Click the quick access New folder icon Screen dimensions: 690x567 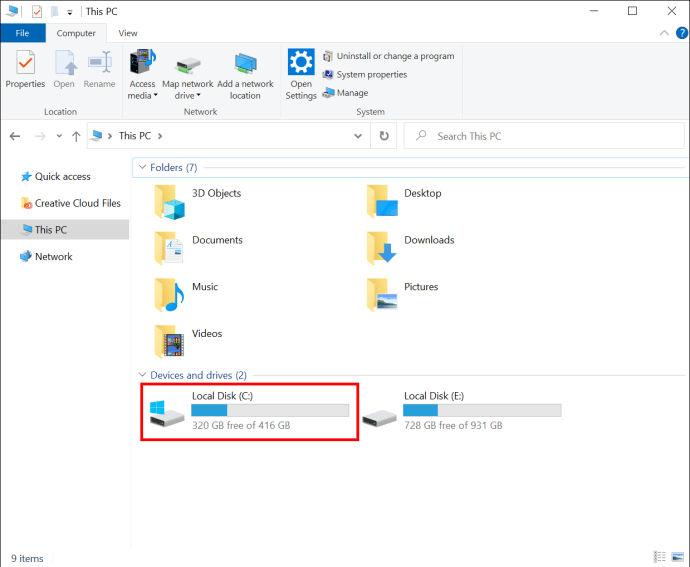point(55,11)
